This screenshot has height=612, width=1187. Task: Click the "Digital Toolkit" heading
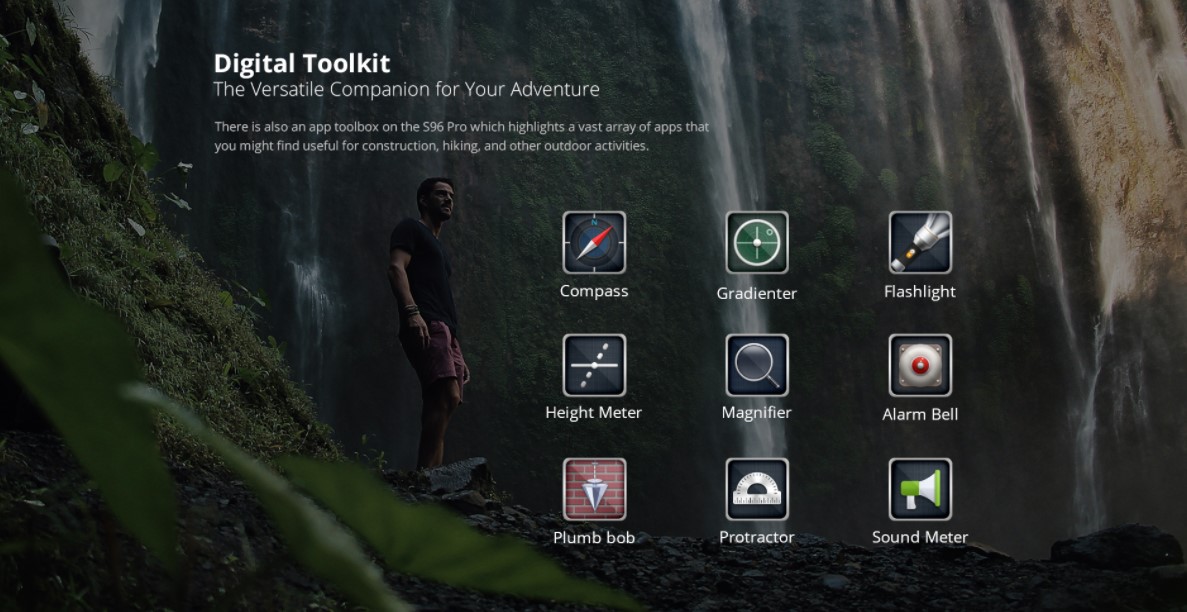pyautogui.click(x=302, y=63)
